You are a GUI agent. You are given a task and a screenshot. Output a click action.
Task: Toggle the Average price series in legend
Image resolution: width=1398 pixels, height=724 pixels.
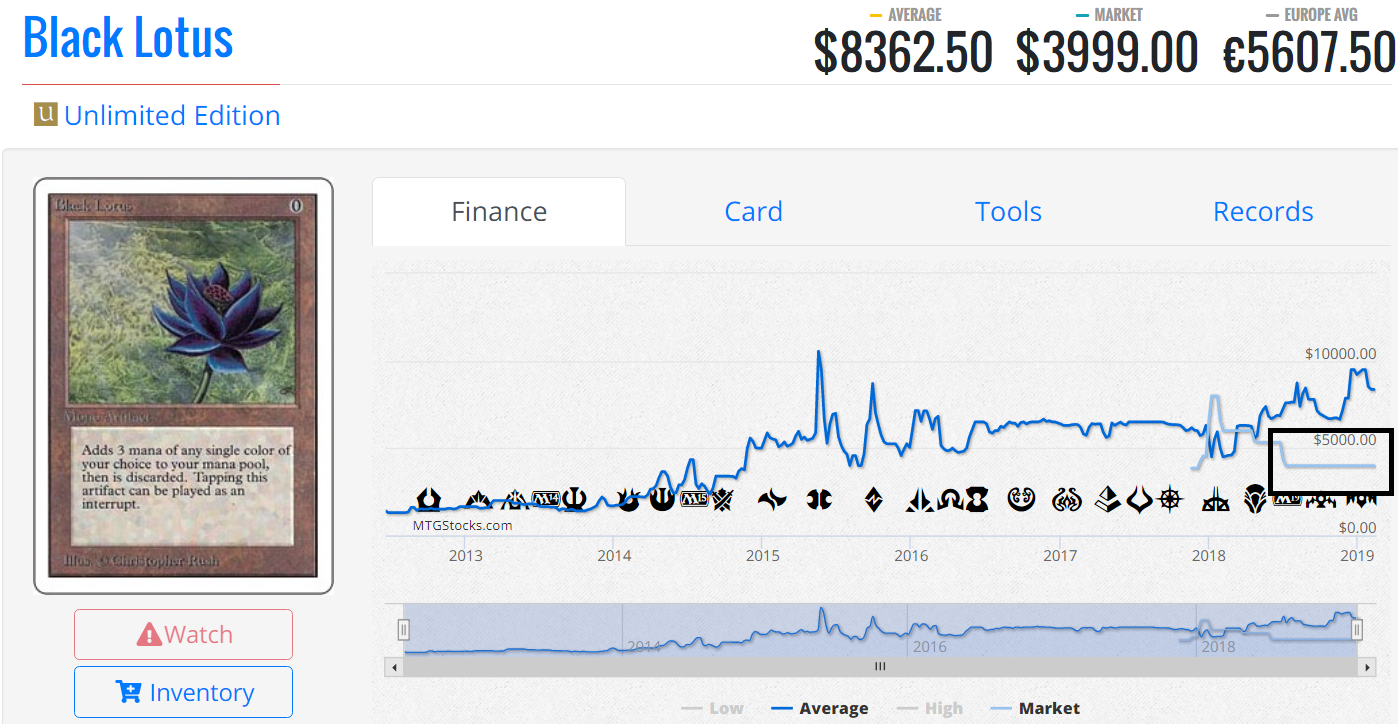821,708
